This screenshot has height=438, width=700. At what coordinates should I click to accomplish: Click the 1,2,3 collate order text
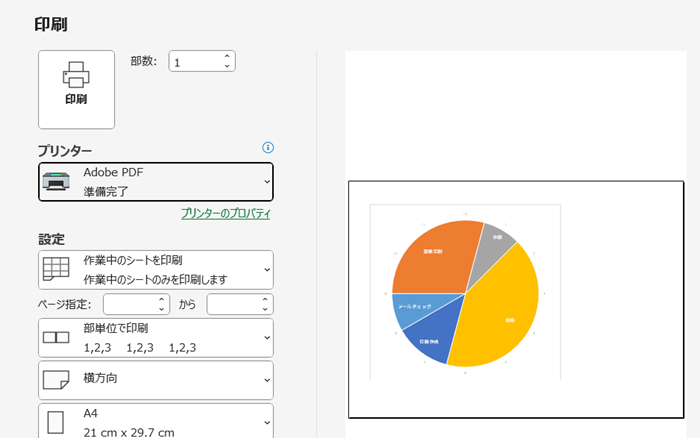pos(140,347)
